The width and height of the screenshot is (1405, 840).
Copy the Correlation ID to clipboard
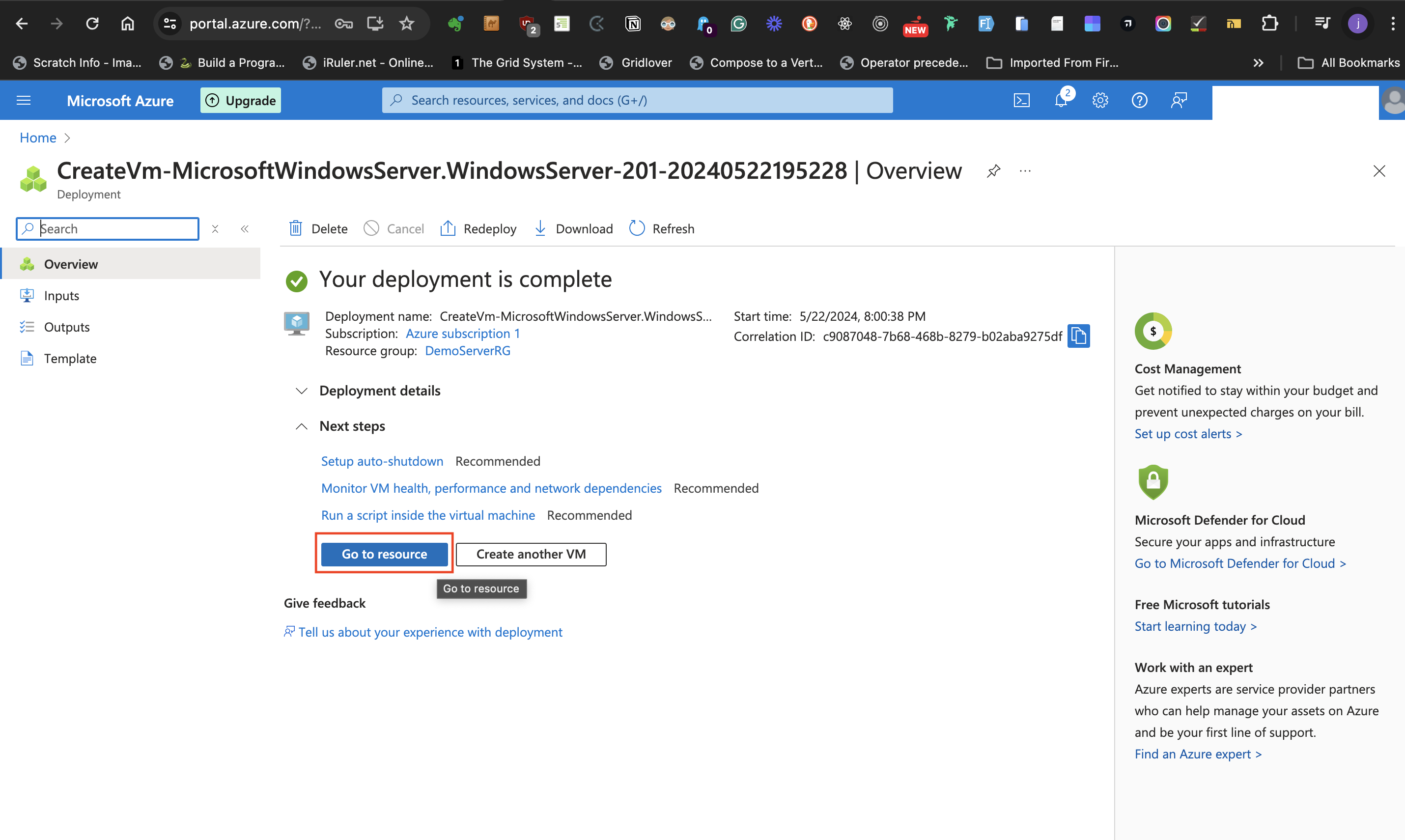pos(1078,336)
